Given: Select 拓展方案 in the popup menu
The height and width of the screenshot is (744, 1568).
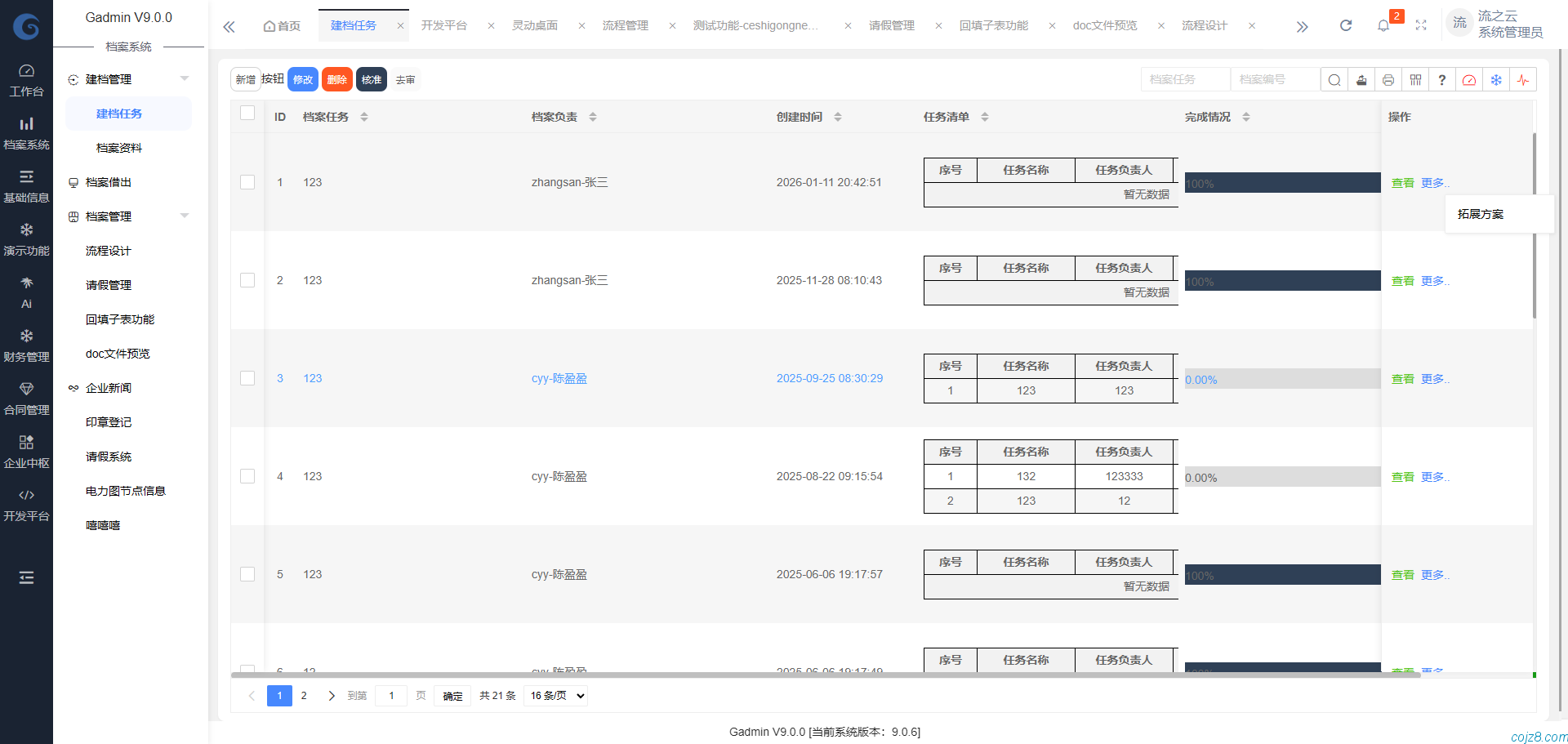Looking at the screenshot, I should coord(1480,214).
